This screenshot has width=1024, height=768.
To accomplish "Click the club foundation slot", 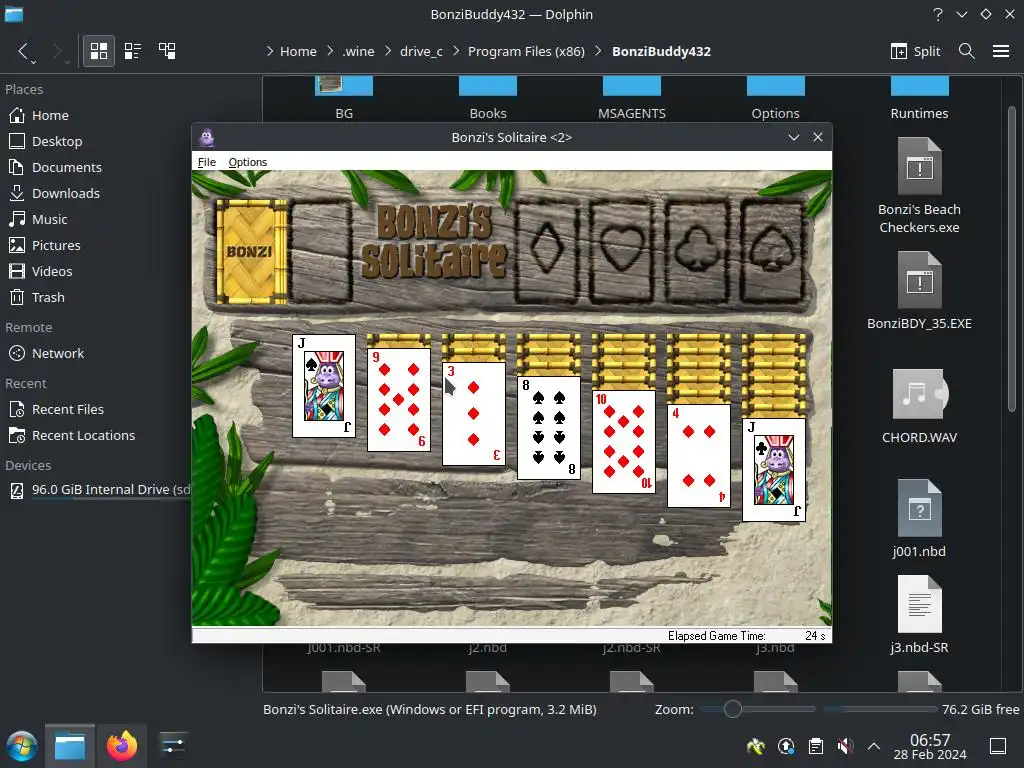I will 697,251.
